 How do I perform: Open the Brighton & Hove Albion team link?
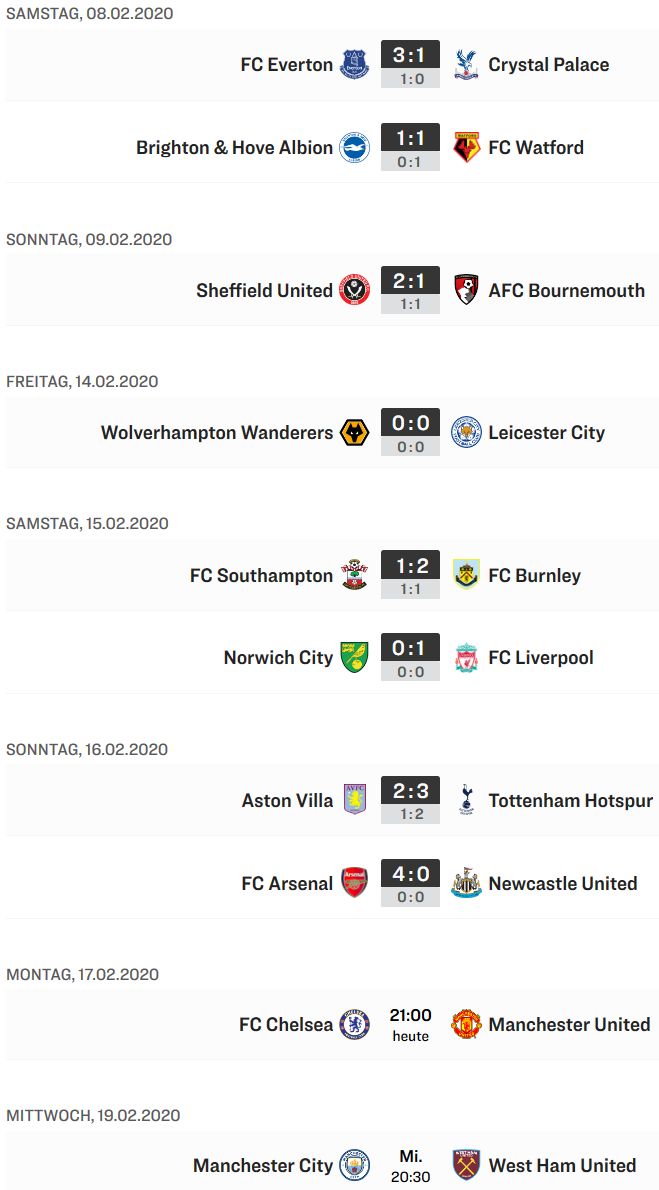click(235, 147)
